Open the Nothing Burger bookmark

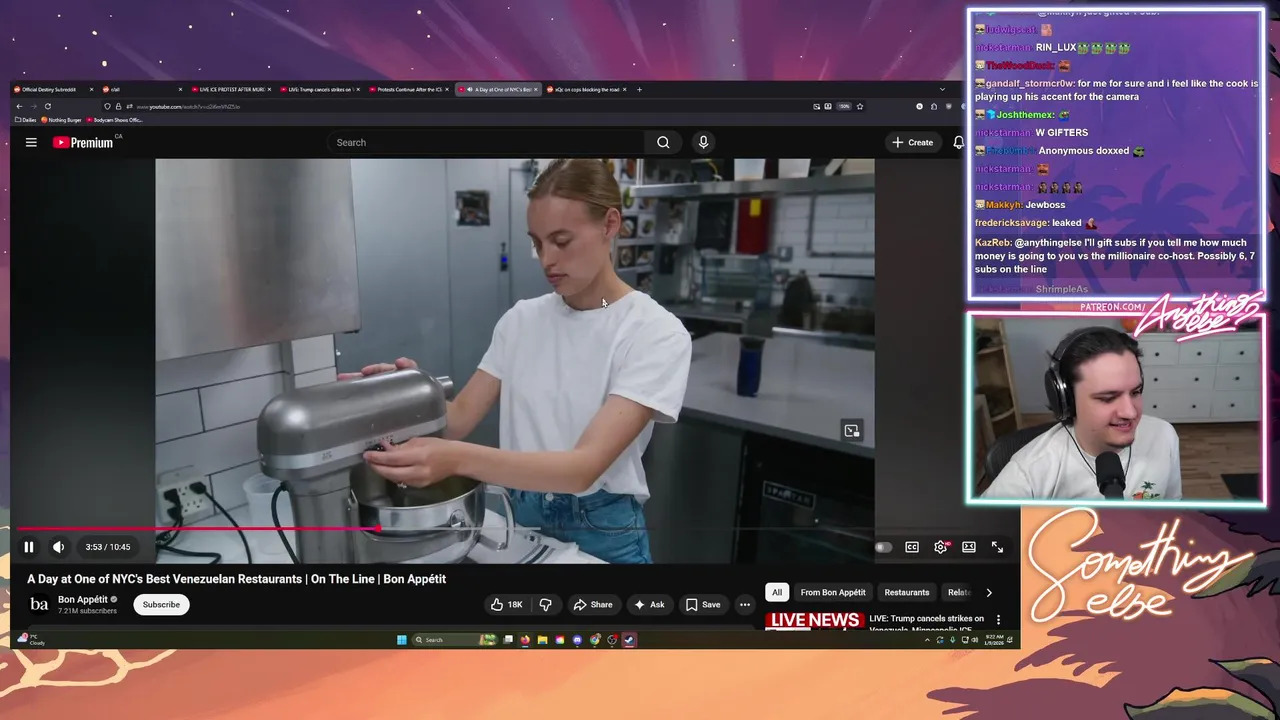tap(62, 120)
